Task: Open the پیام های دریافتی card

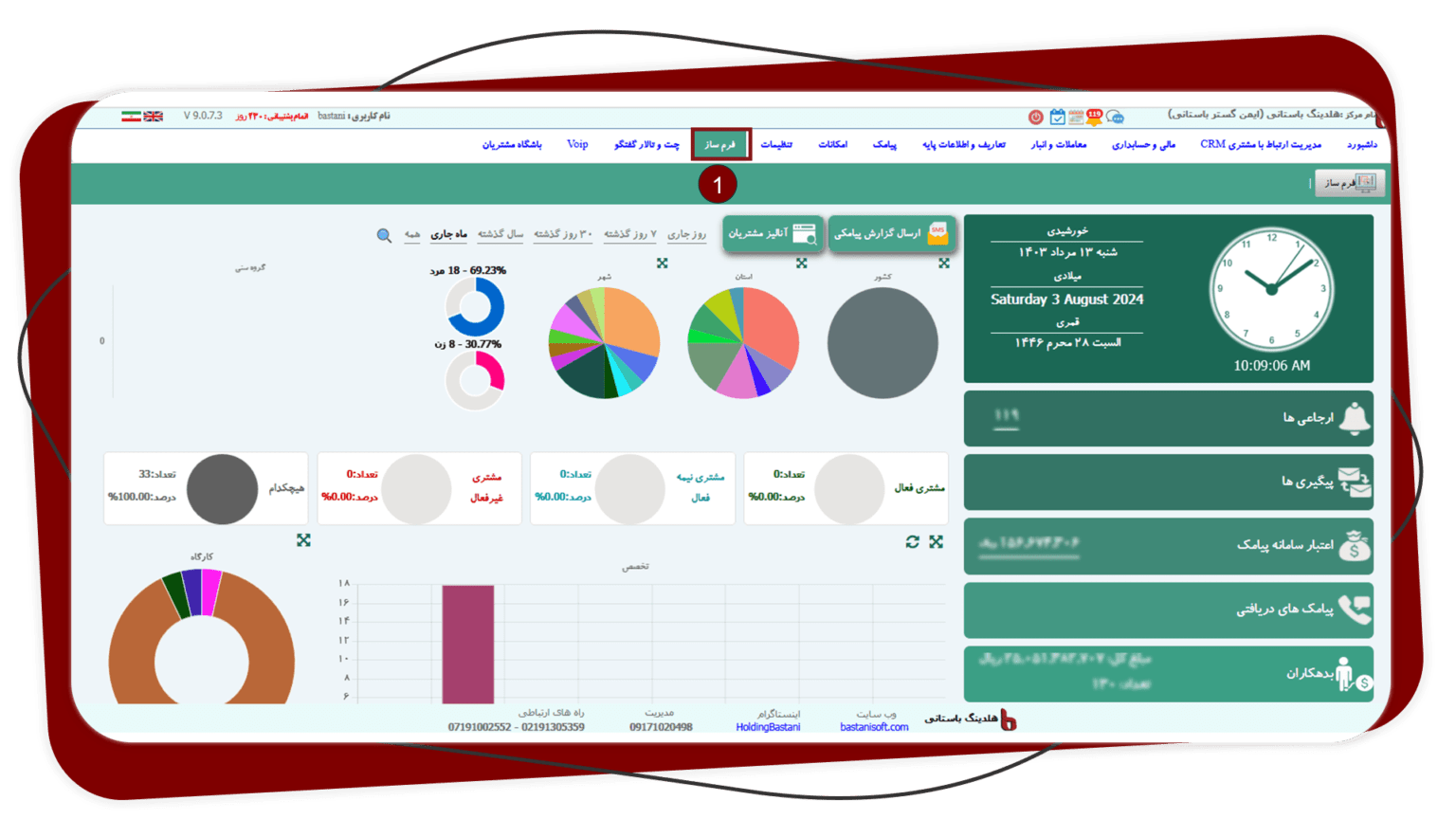Action: [x=1168, y=610]
